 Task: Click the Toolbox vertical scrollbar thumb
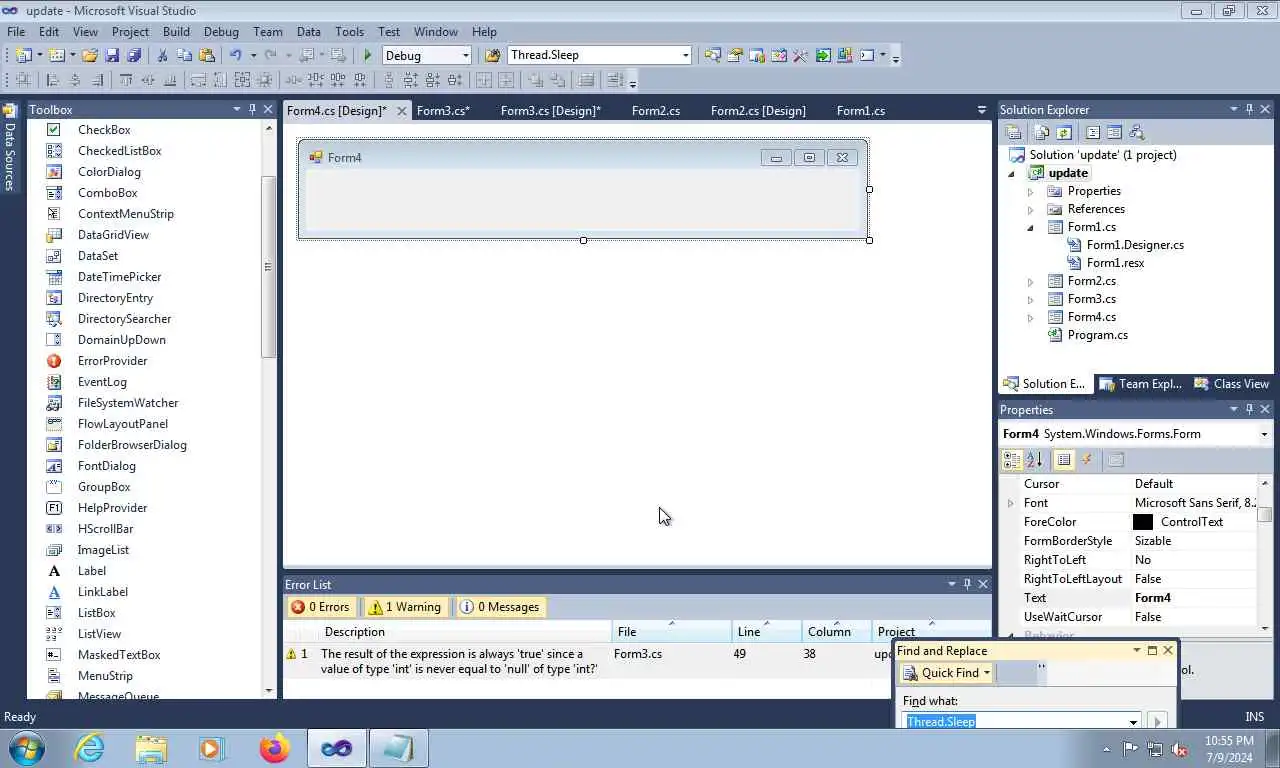267,267
